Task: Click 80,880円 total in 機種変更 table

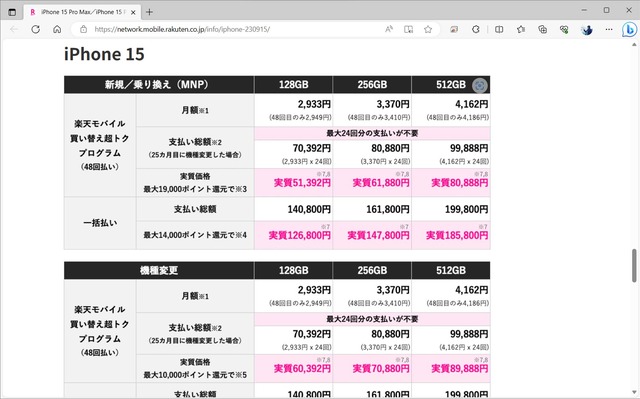Action: pyautogui.click(x=390, y=334)
